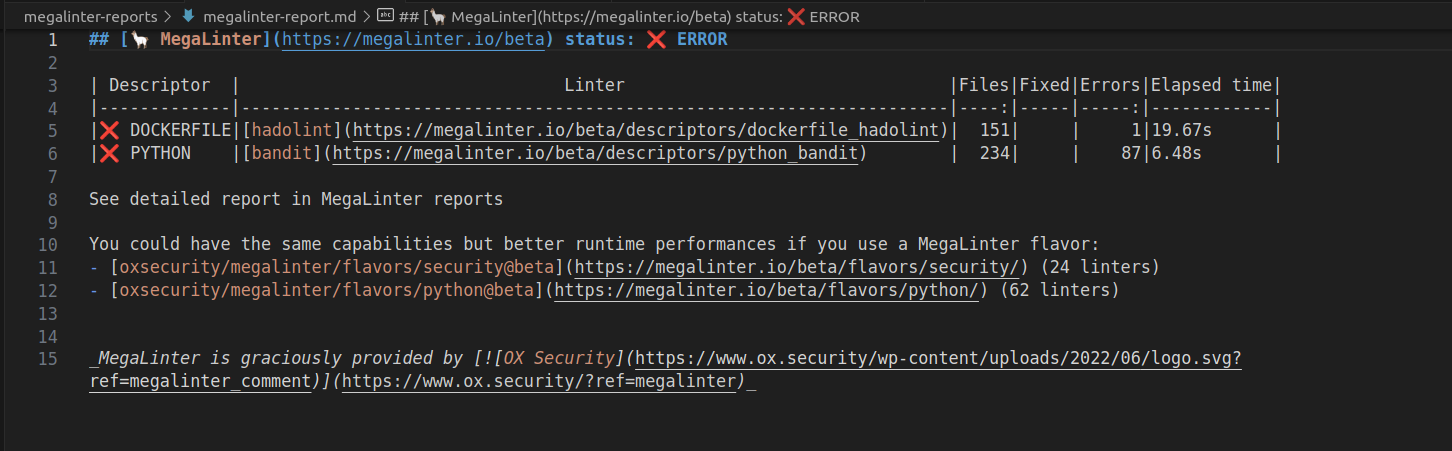Image resolution: width=1452 pixels, height=451 pixels.
Task: Click the red X before ERROR on line 1
Action: [656, 40]
